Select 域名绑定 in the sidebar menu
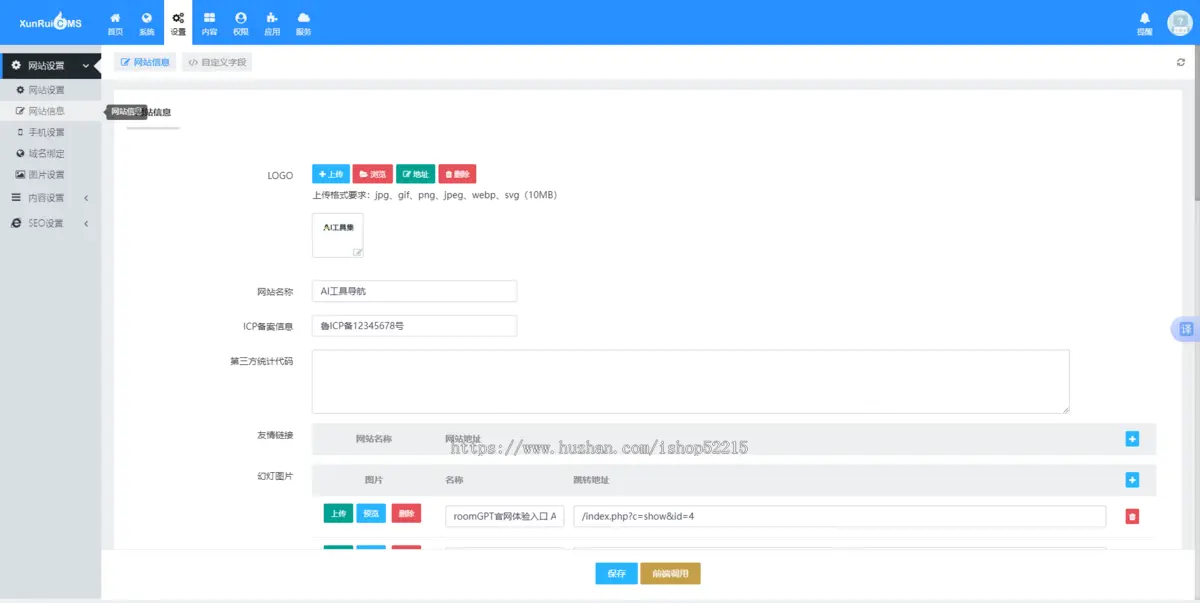This screenshot has height=603, width=1200. 46,154
